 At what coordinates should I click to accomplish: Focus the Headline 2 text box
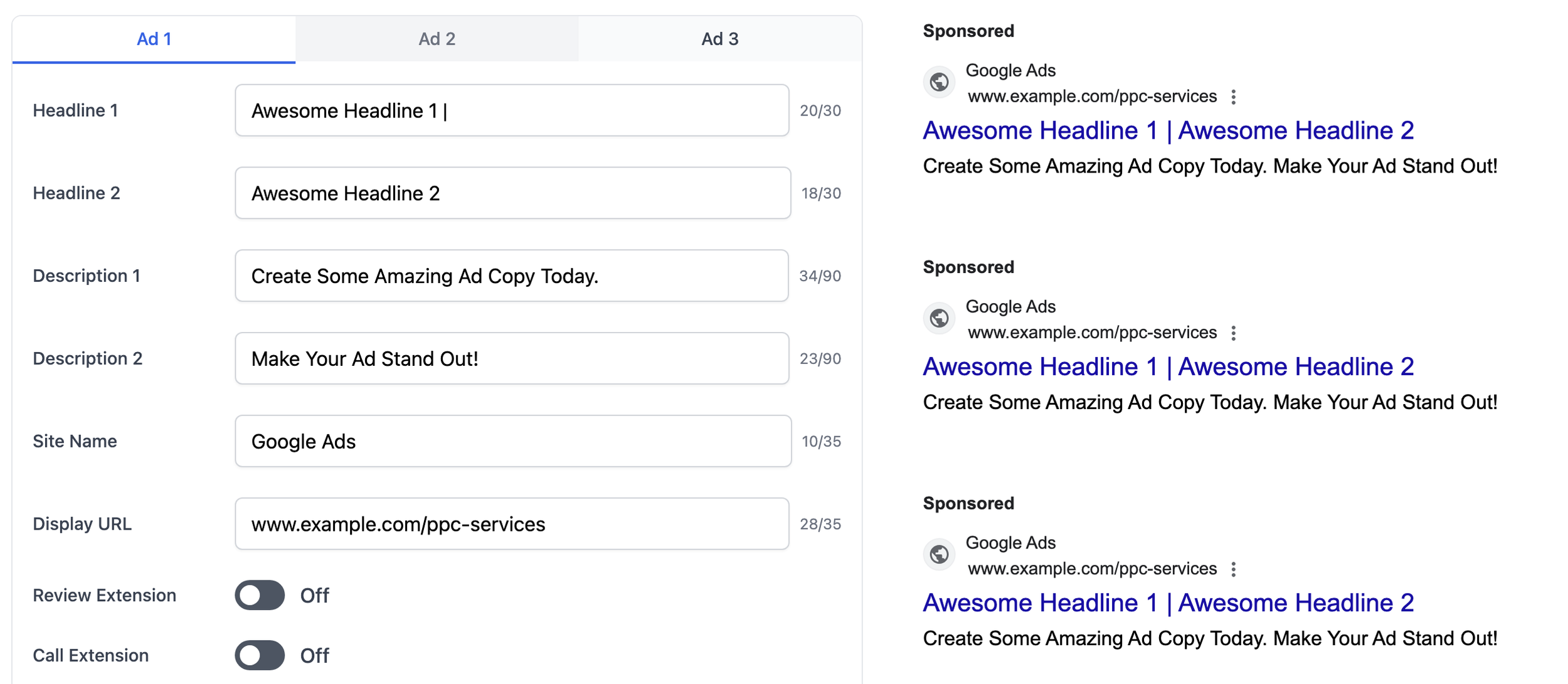[513, 193]
